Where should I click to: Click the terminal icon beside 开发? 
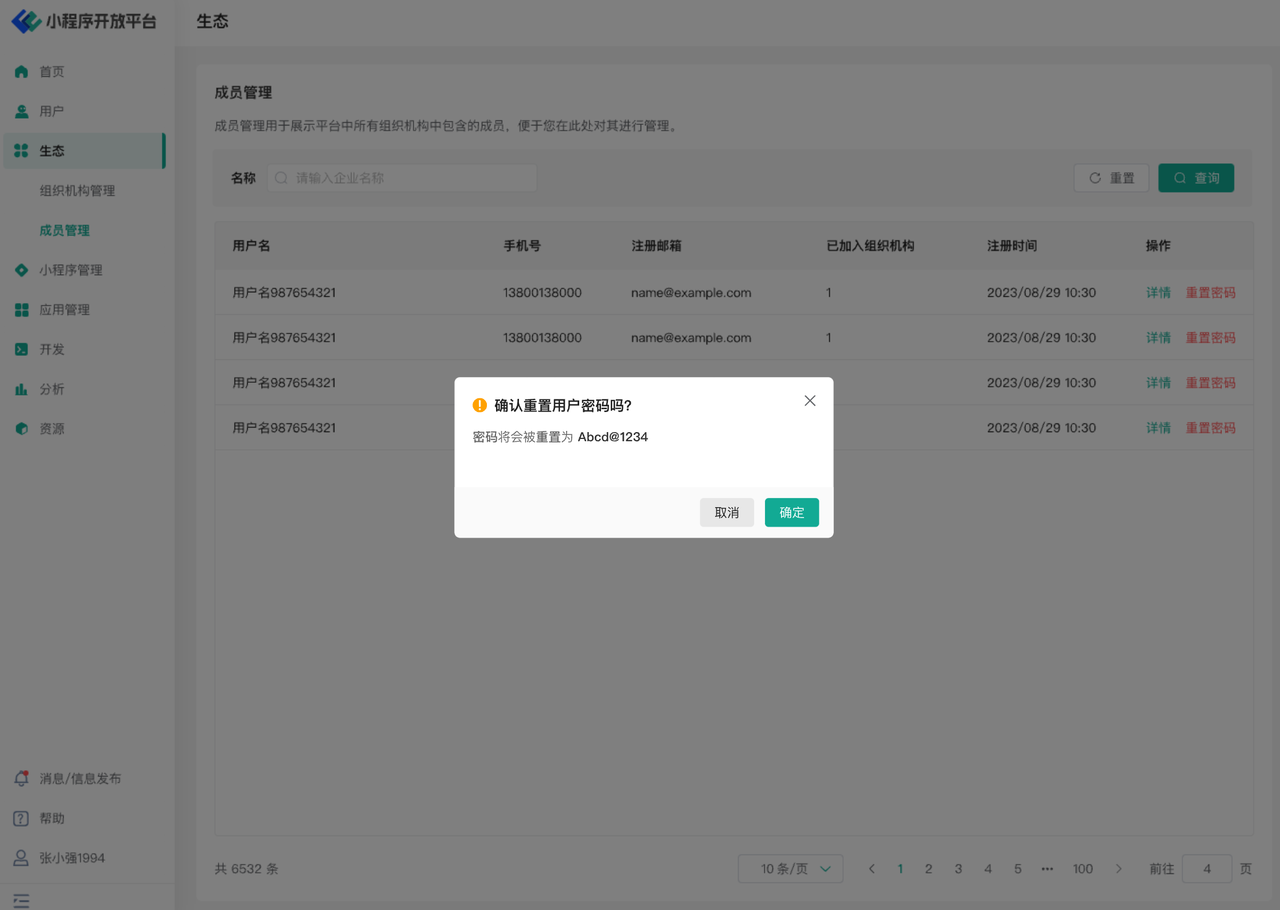[21, 350]
